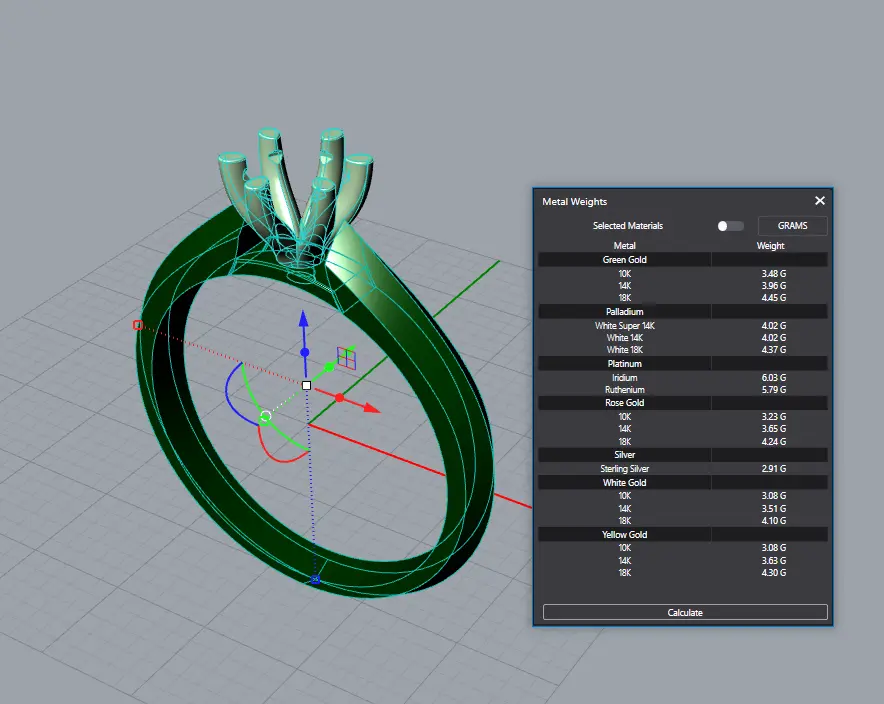
Task: Click the blue scale dot on gumball
Action: click(306, 352)
